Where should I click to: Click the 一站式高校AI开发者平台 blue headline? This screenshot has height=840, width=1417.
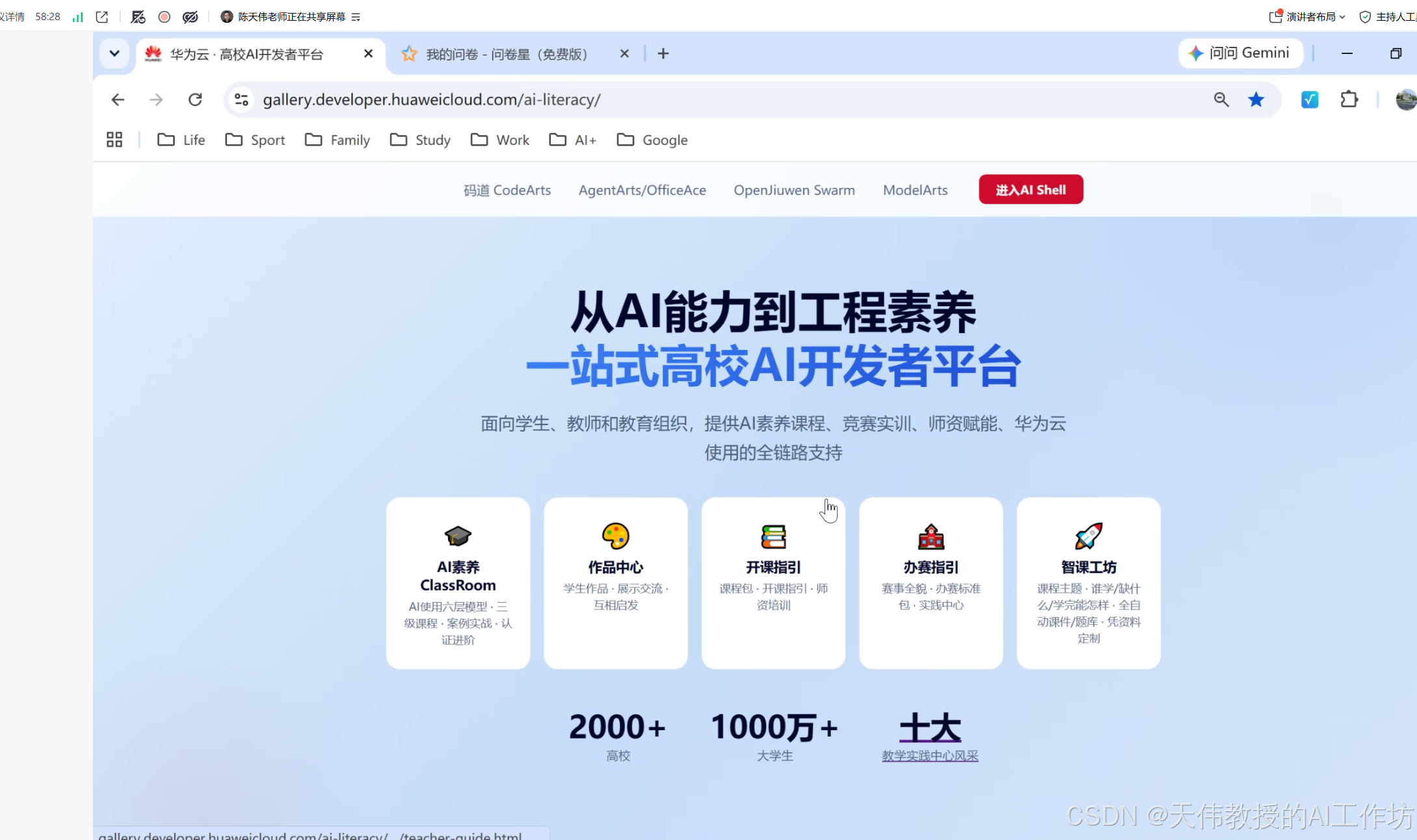tap(773, 366)
